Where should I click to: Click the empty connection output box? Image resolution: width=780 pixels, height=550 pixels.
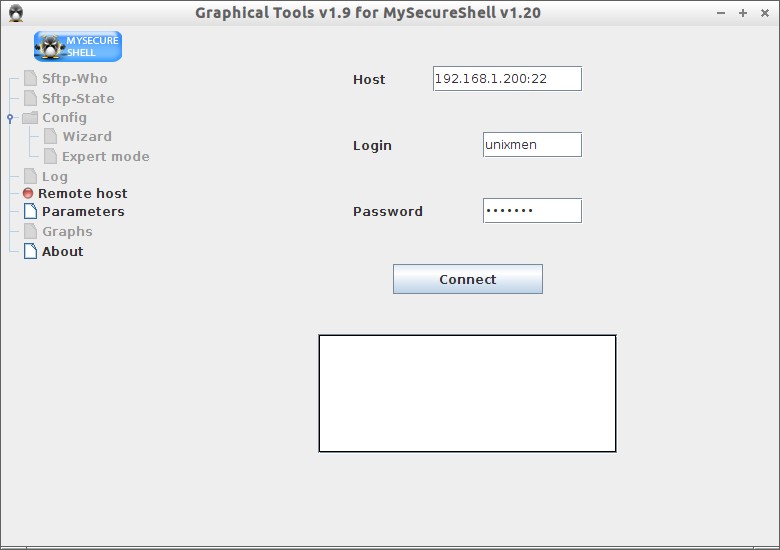pos(467,393)
